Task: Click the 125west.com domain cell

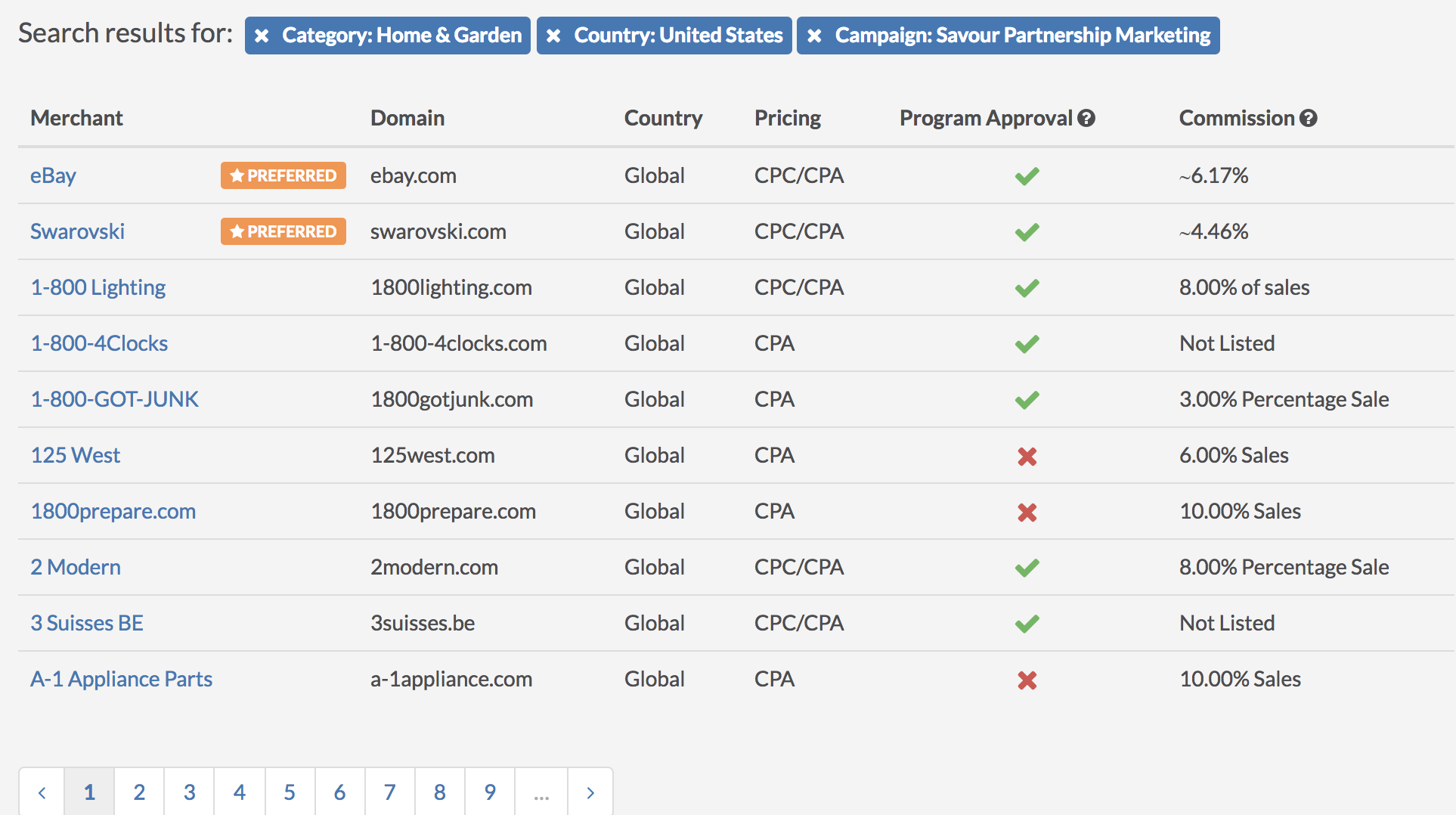Action: tap(432, 455)
